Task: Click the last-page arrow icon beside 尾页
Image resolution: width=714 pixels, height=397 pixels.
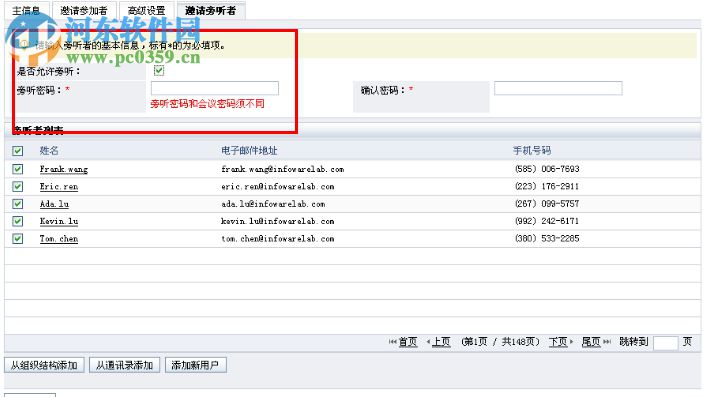Action: [x=607, y=342]
